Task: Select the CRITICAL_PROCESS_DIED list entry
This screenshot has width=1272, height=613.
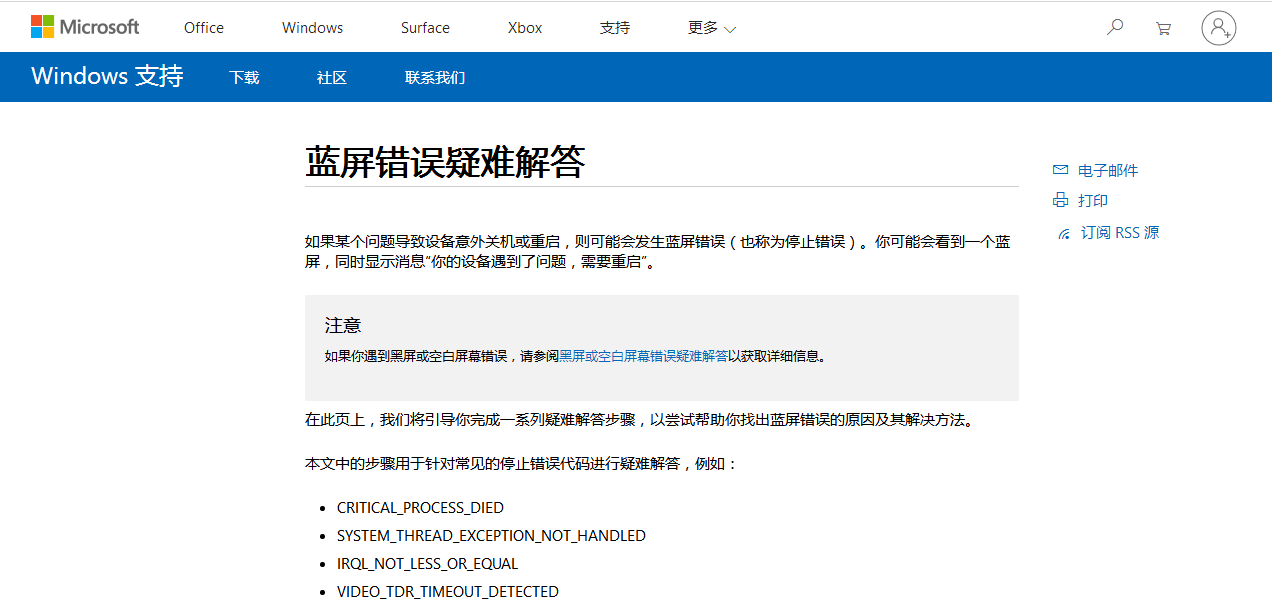Action: pyautogui.click(x=419, y=507)
